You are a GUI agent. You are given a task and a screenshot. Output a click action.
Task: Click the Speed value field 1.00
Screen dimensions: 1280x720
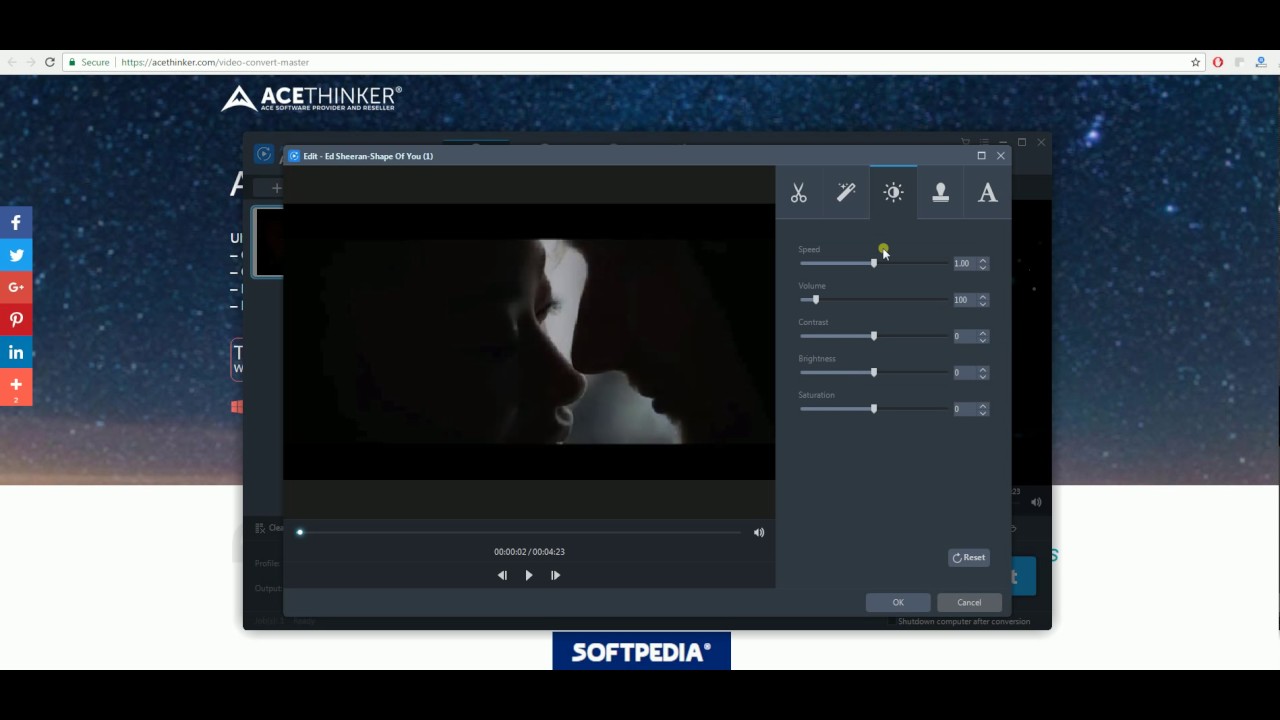click(964, 263)
